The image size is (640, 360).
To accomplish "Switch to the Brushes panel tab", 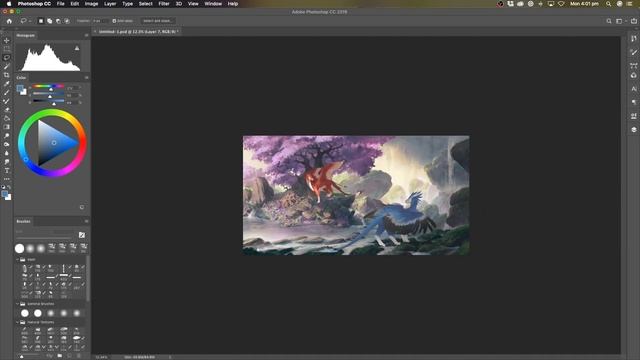I will tap(23, 221).
